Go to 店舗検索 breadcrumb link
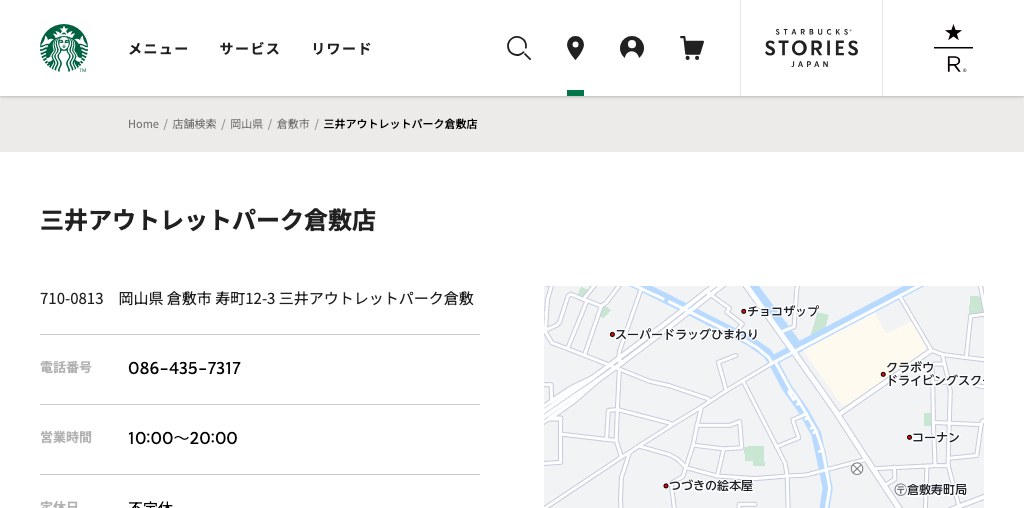The width and height of the screenshot is (1024, 508). click(194, 124)
